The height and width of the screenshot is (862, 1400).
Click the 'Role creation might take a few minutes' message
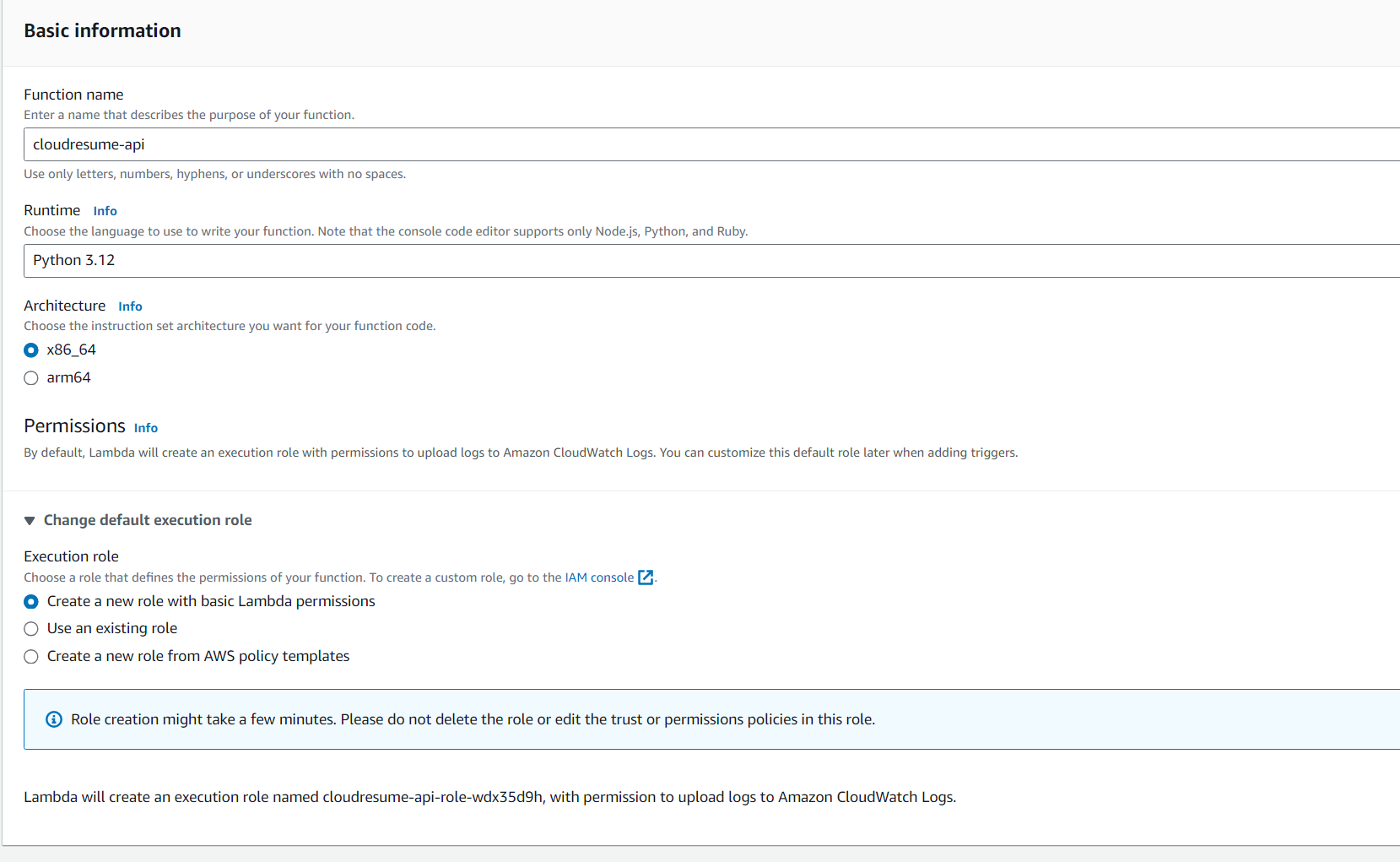pyautogui.click(x=473, y=719)
